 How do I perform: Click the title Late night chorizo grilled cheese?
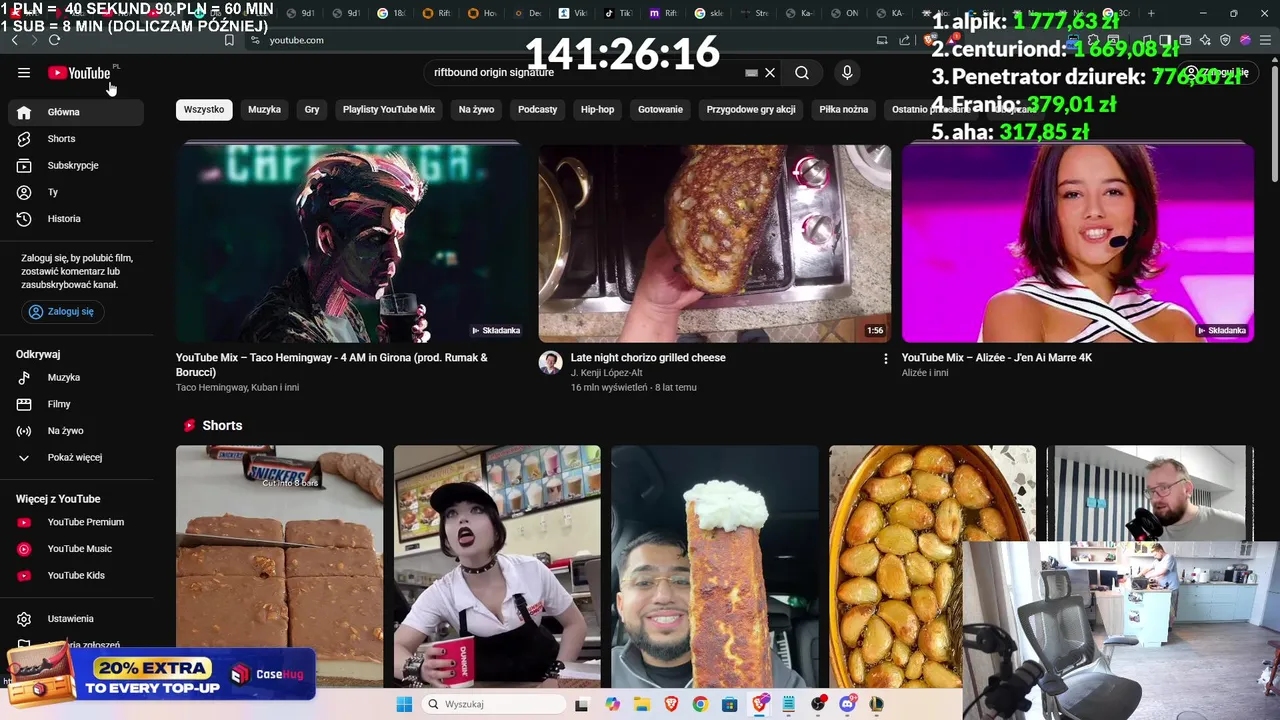coord(648,358)
